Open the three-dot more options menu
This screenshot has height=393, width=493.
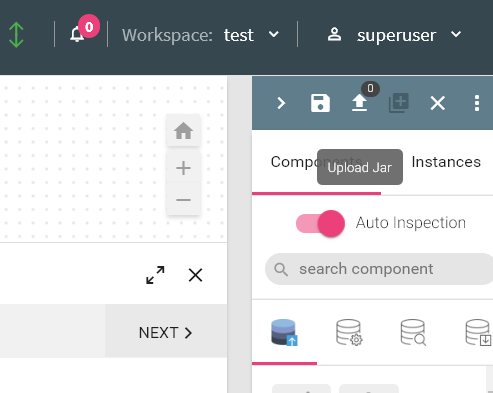[x=477, y=103]
